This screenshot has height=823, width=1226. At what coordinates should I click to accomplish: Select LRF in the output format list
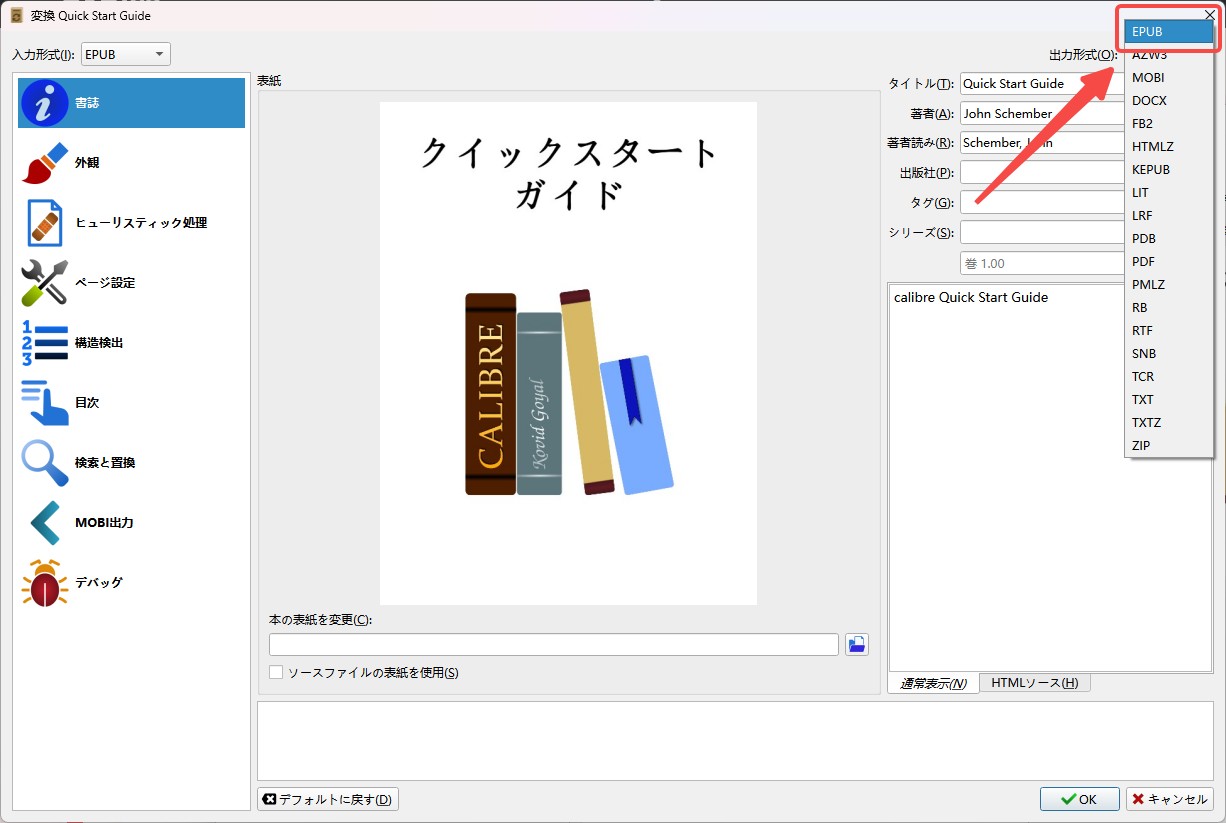point(1169,216)
